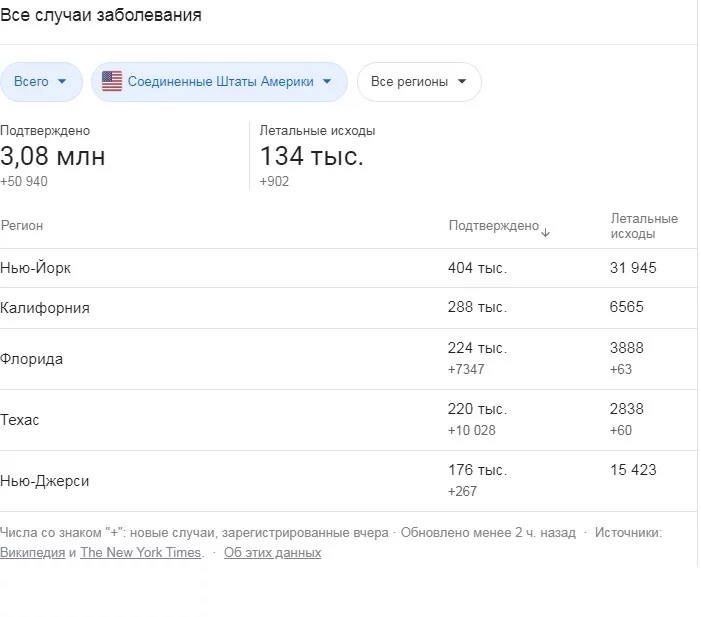Select the Нью-Джерси region row

click(x=45, y=481)
